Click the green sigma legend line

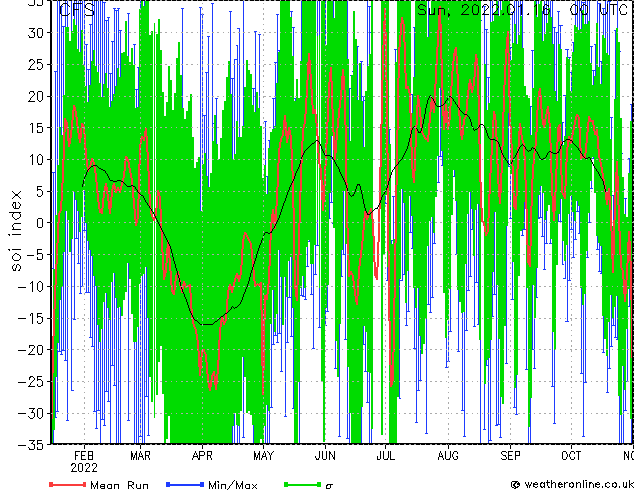tap(302, 484)
